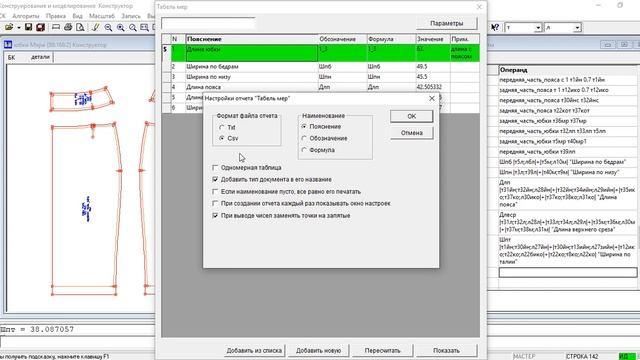Viewport: 640px width, 360px height.
Task: Open the Масштаб menu
Action: click(x=102, y=16)
